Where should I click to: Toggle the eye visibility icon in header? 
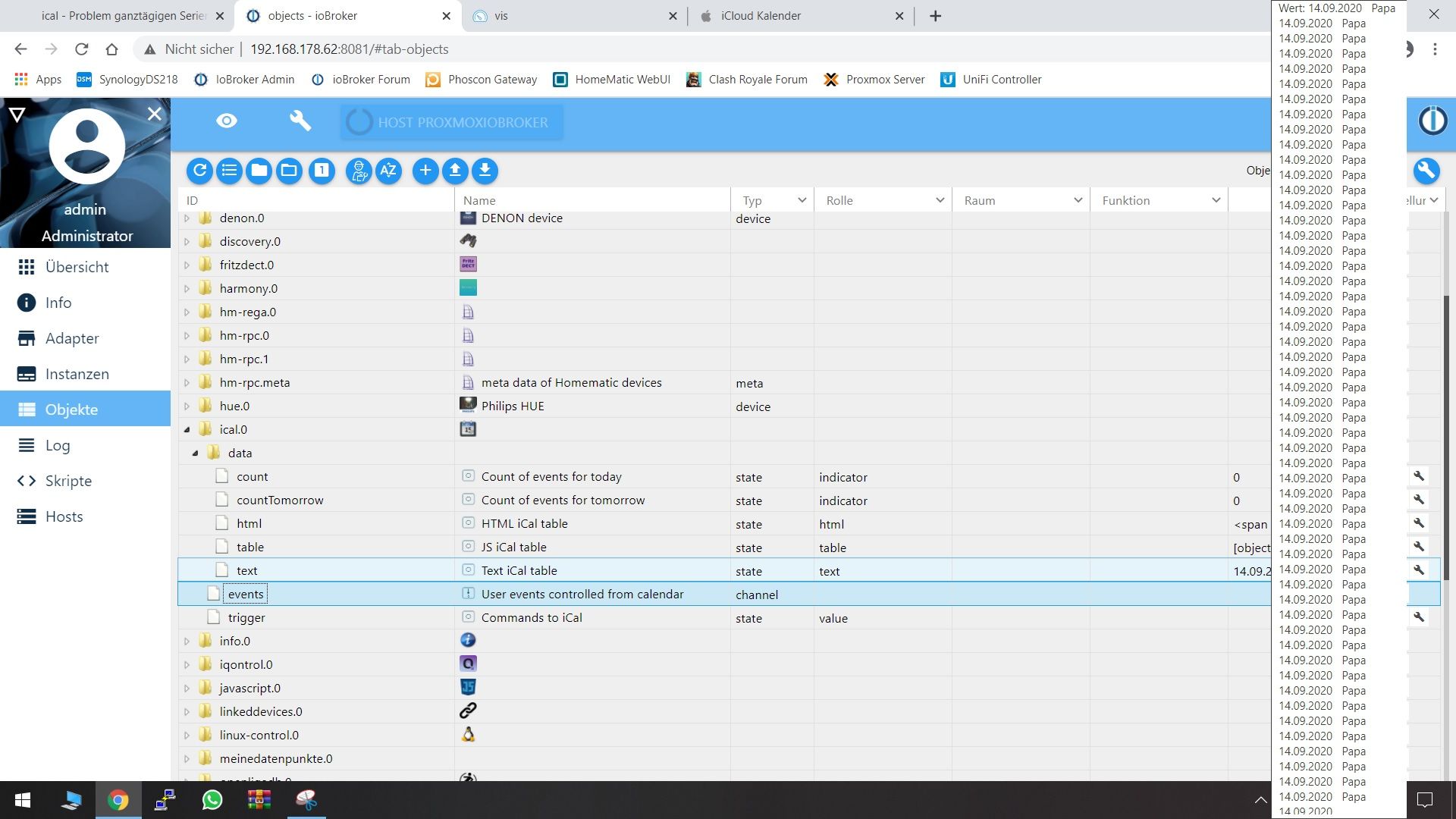coord(227,121)
